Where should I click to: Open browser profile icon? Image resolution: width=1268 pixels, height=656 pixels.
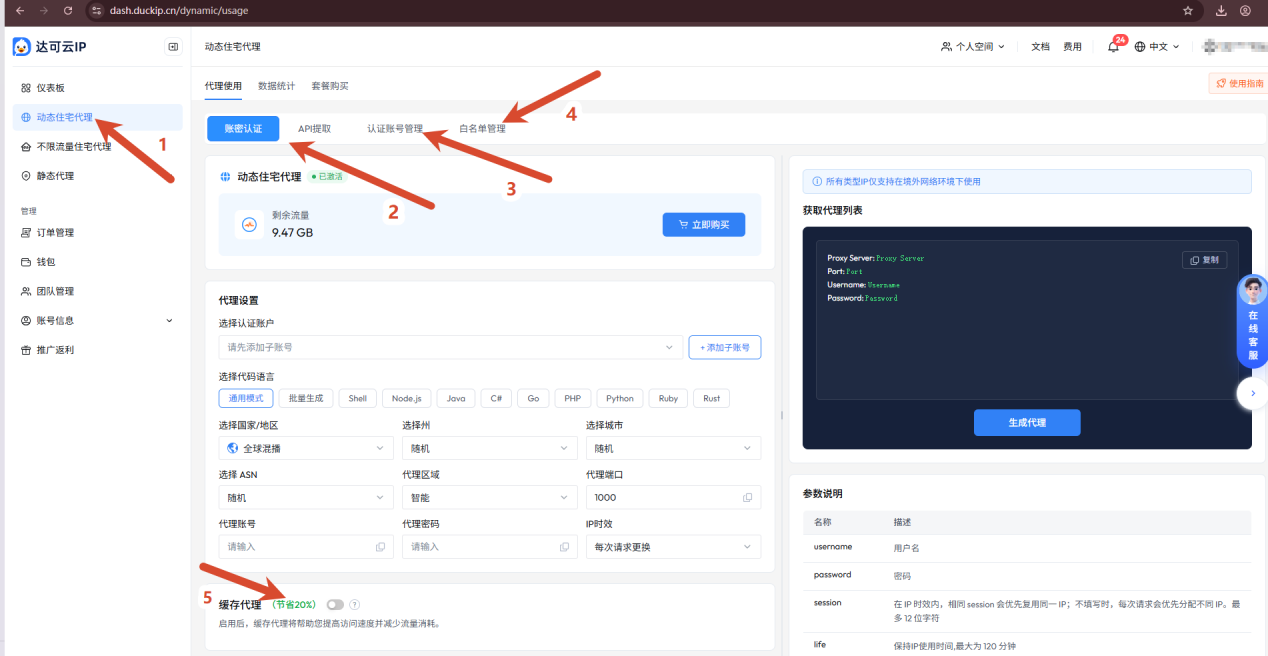point(1245,10)
